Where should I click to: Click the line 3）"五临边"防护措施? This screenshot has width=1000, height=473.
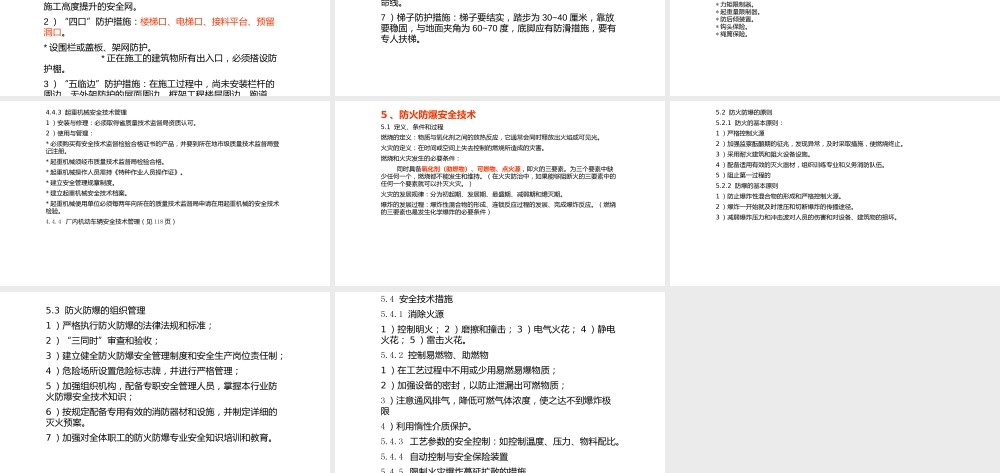point(159,89)
